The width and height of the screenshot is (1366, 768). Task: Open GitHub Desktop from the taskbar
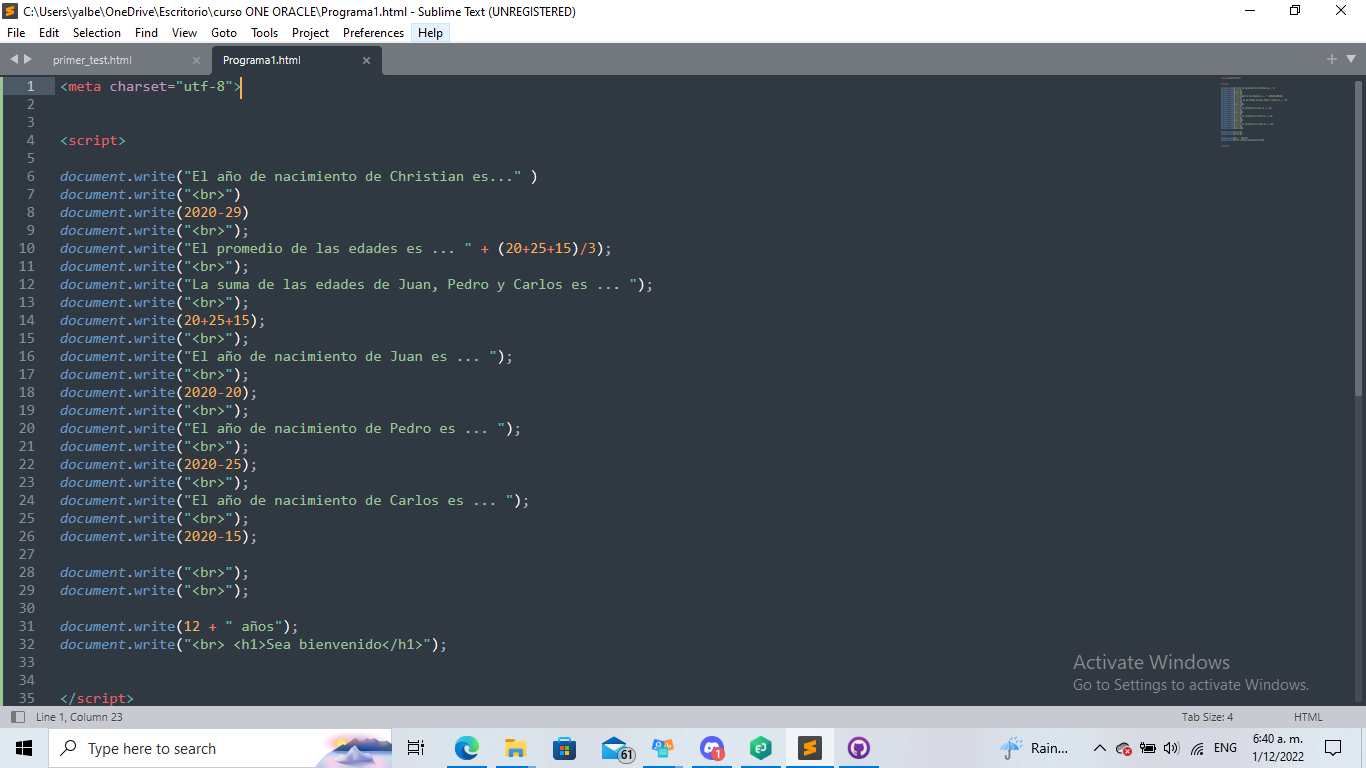pyautogui.click(x=859, y=748)
